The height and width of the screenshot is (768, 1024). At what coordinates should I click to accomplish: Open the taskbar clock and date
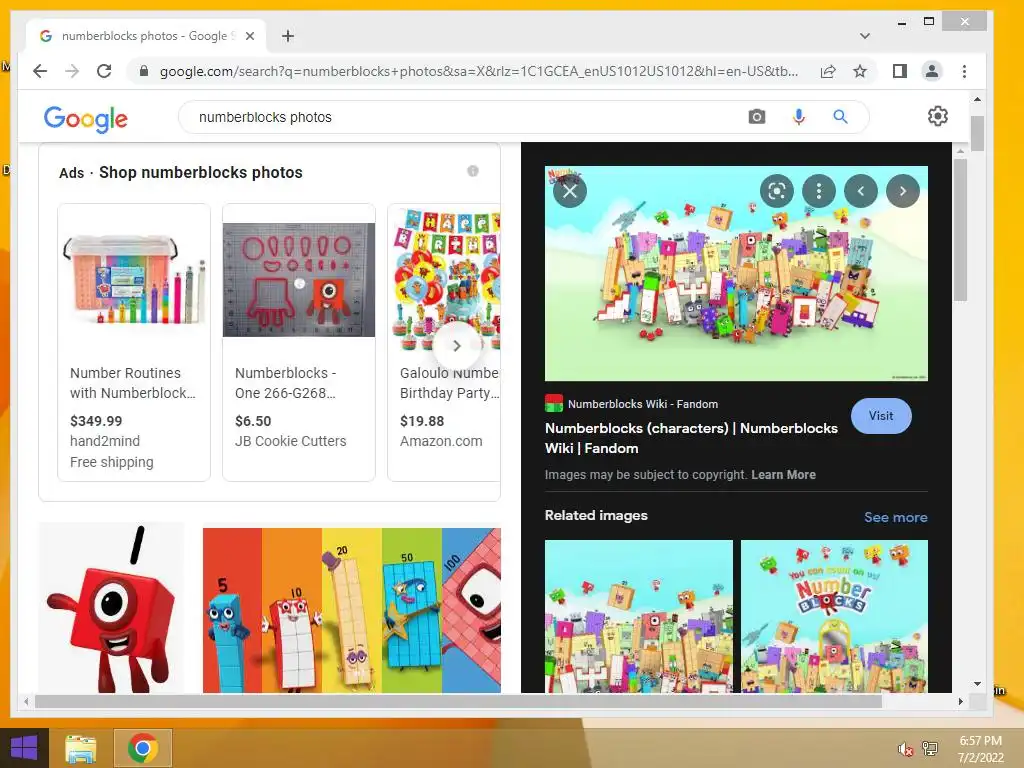pyautogui.click(x=980, y=749)
